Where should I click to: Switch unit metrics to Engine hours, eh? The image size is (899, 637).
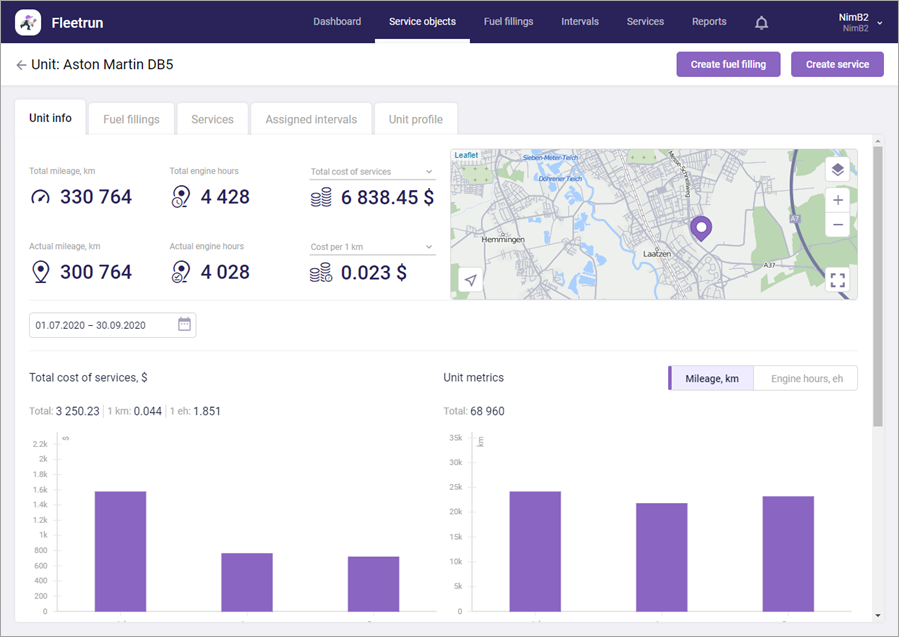click(806, 378)
